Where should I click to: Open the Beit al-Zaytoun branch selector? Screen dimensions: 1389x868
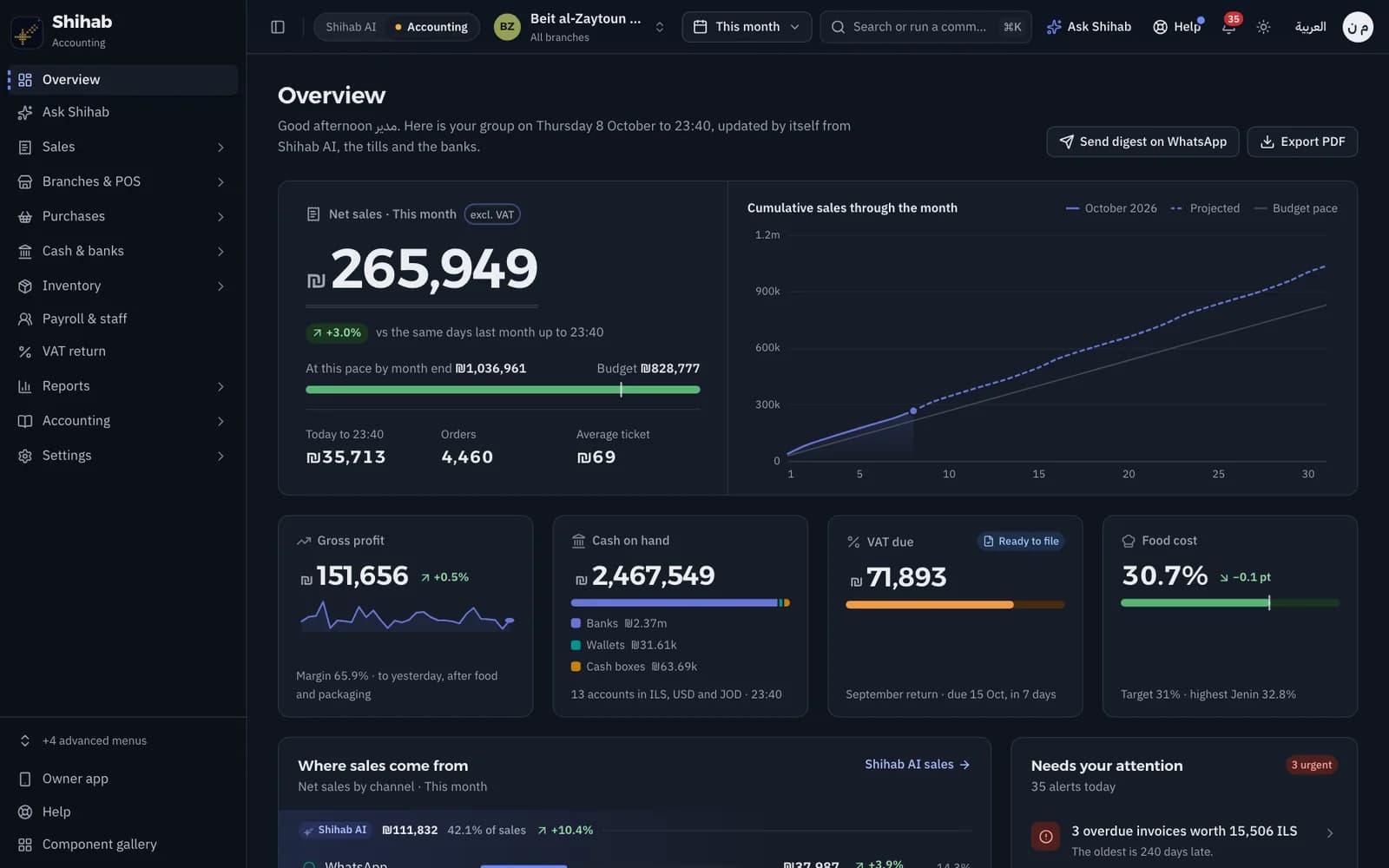click(x=579, y=27)
